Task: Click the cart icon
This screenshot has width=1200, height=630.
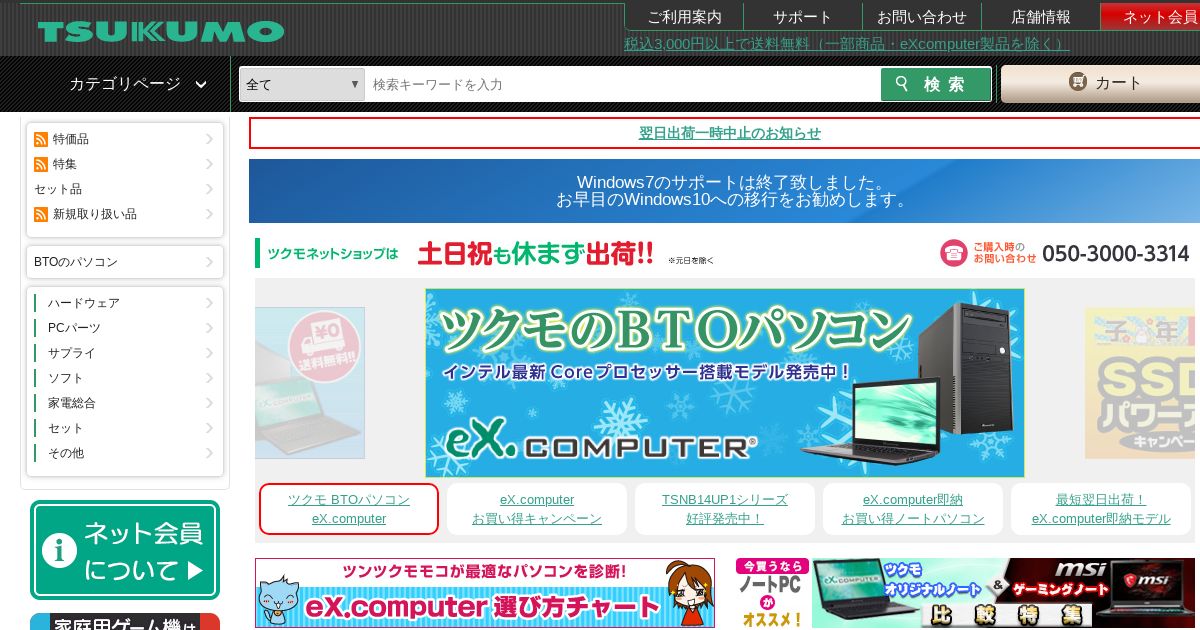Action: (x=1077, y=82)
